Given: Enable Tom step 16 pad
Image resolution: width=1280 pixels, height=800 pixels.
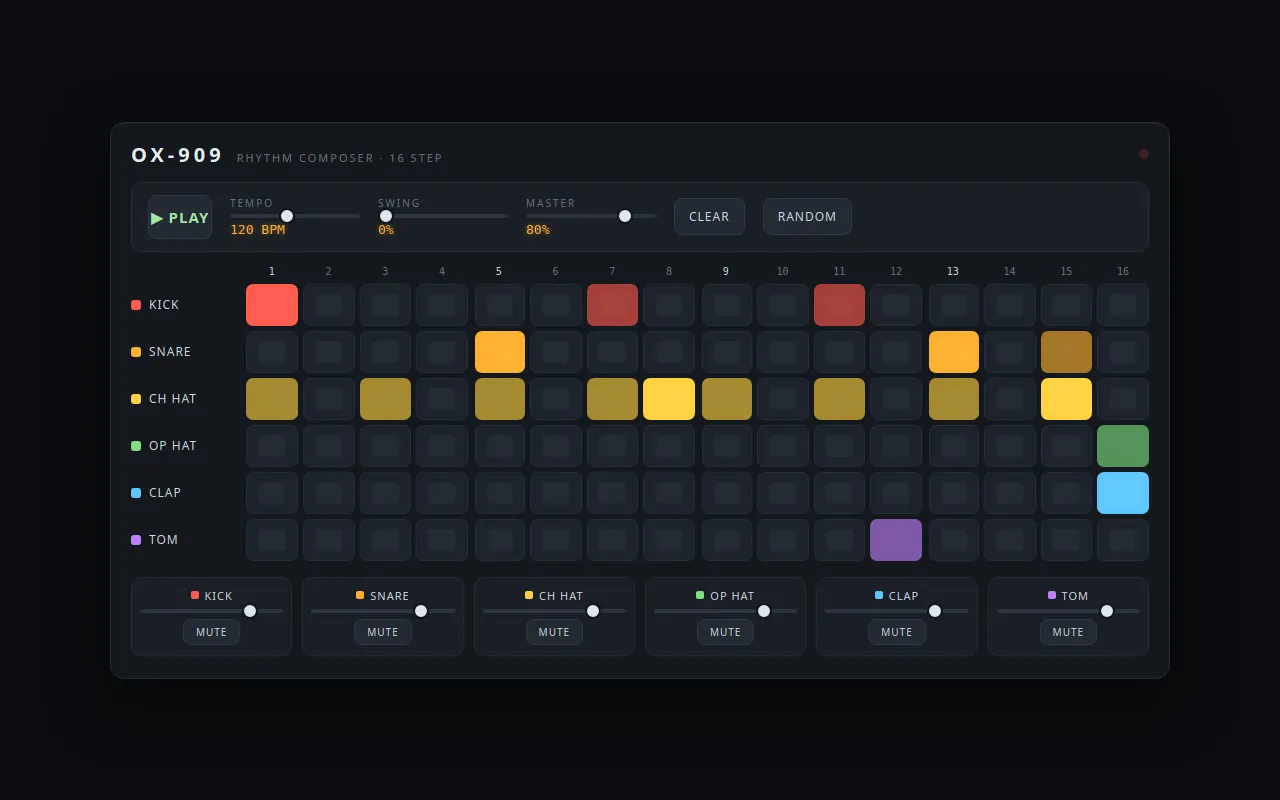Looking at the screenshot, I should [x=1123, y=540].
